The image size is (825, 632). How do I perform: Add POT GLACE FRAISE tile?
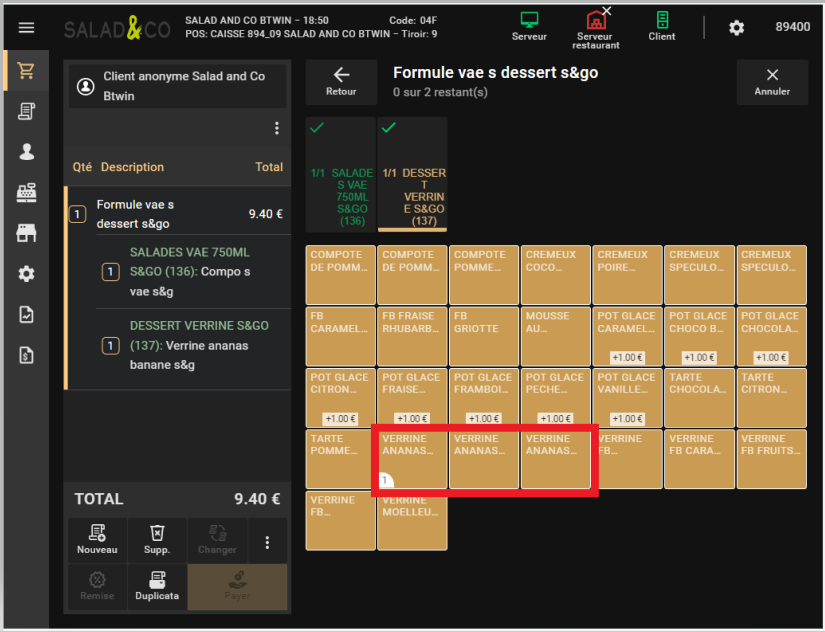pyautogui.click(x=412, y=398)
